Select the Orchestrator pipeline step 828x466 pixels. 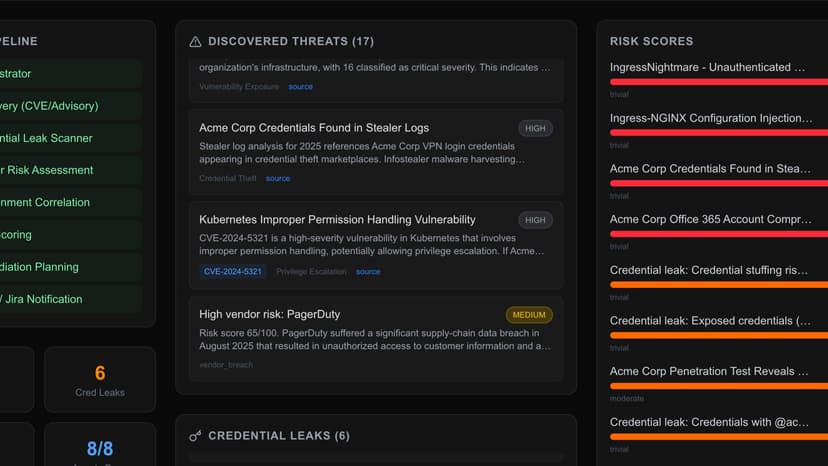tap(71, 74)
